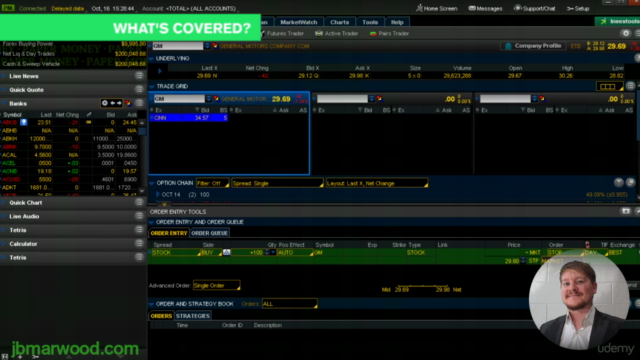
Task: Open the Pos Effect AUTO dropdown
Action: [x=295, y=253]
